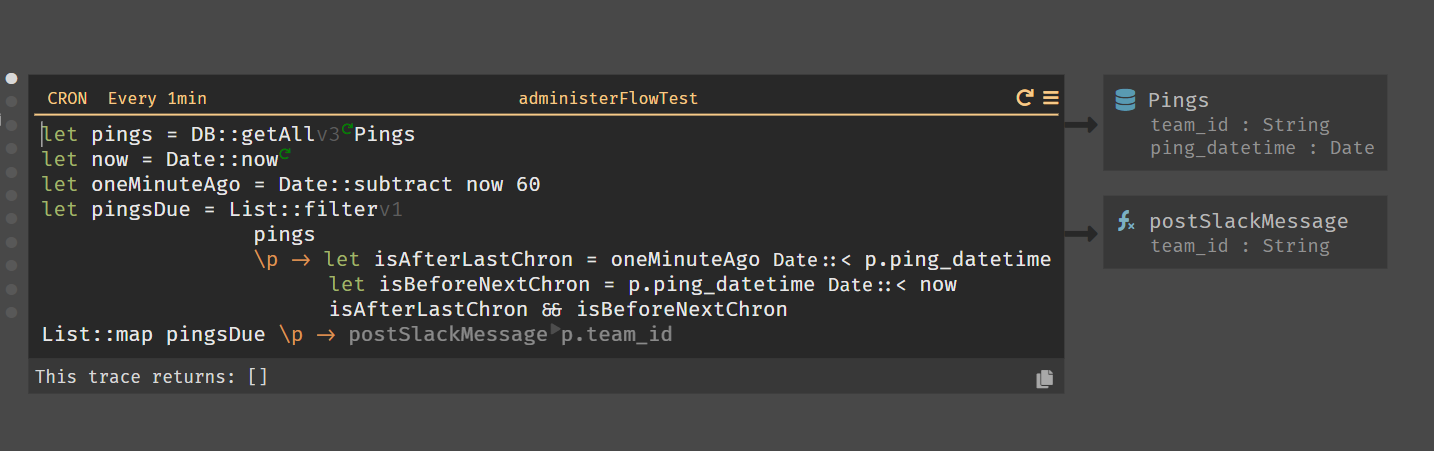Select the last trace dot in the column
The height and width of the screenshot is (451, 1434).
[12, 312]
